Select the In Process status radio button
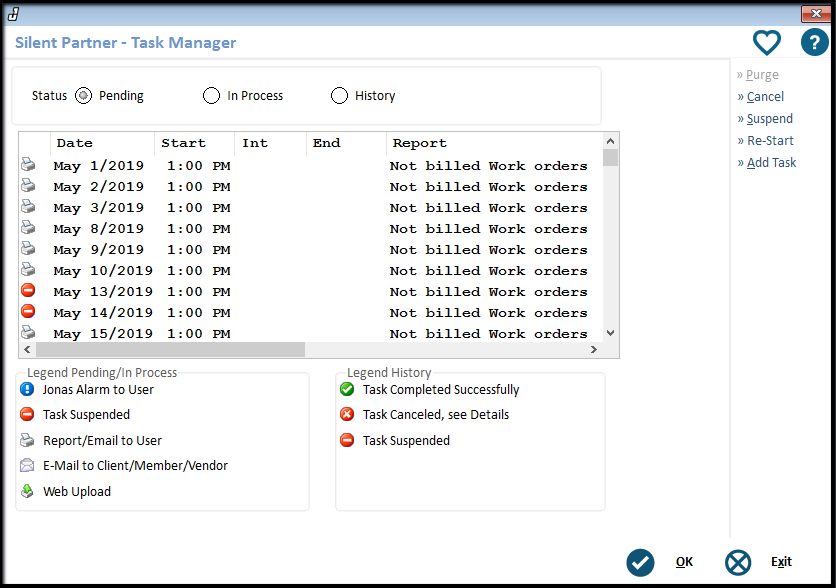This screenshot has height=588, width=836. (211, 96)
